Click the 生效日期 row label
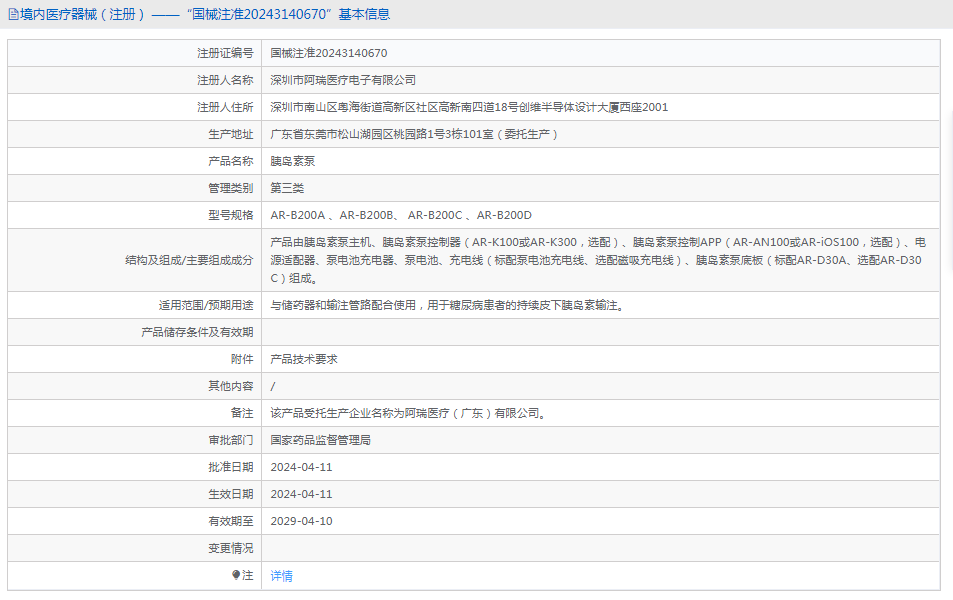This screenshot has width=953, height=600. coord(230,494)
